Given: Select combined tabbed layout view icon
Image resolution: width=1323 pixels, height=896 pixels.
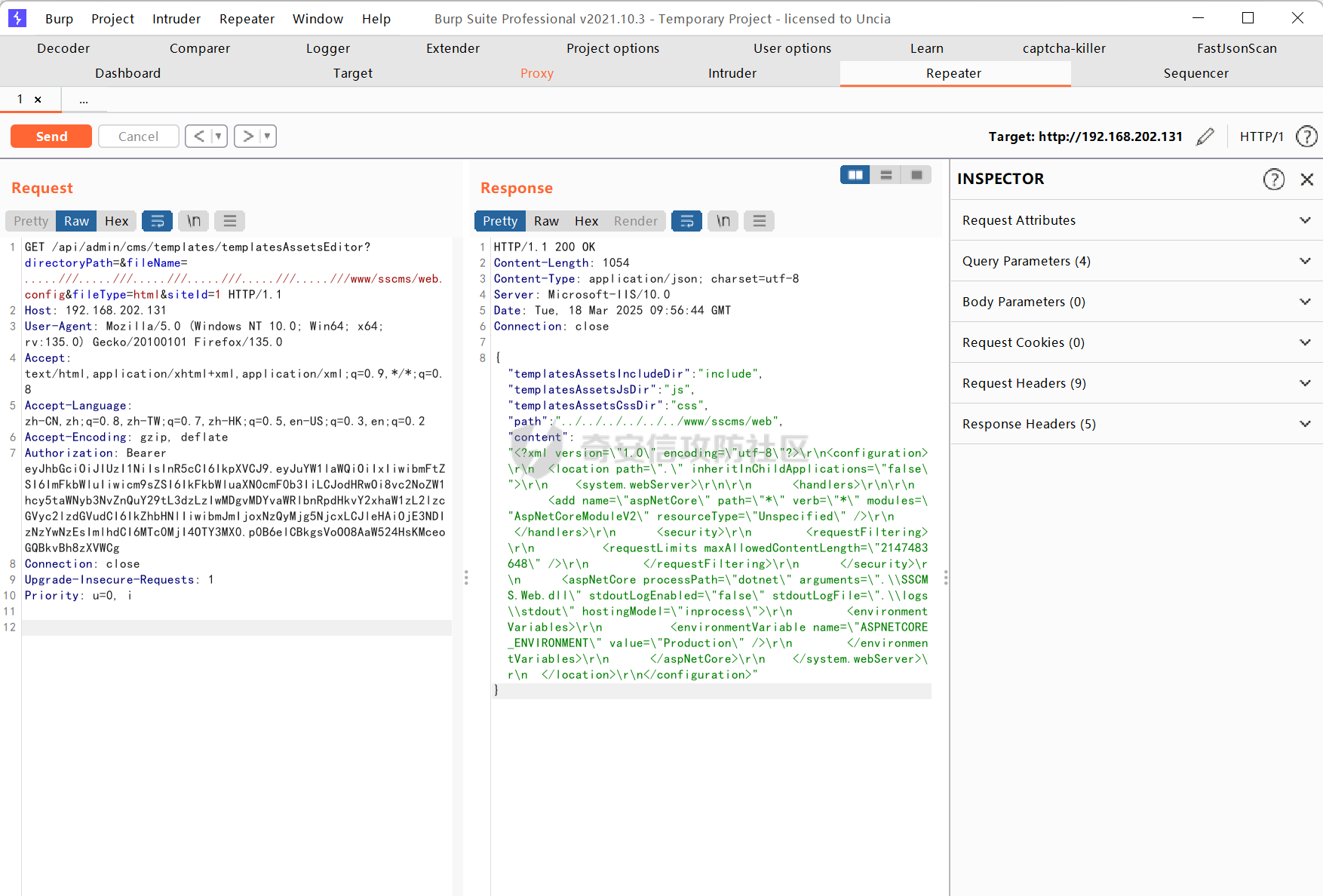Looking at the screenshot, I should [x=916, y=175].
